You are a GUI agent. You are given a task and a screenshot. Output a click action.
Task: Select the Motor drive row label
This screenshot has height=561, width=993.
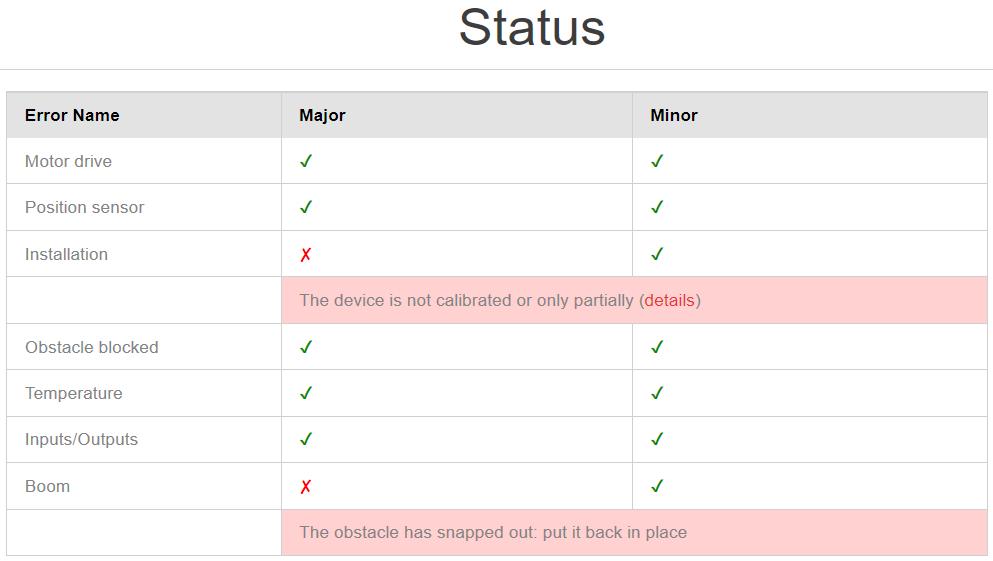(68, 161)
